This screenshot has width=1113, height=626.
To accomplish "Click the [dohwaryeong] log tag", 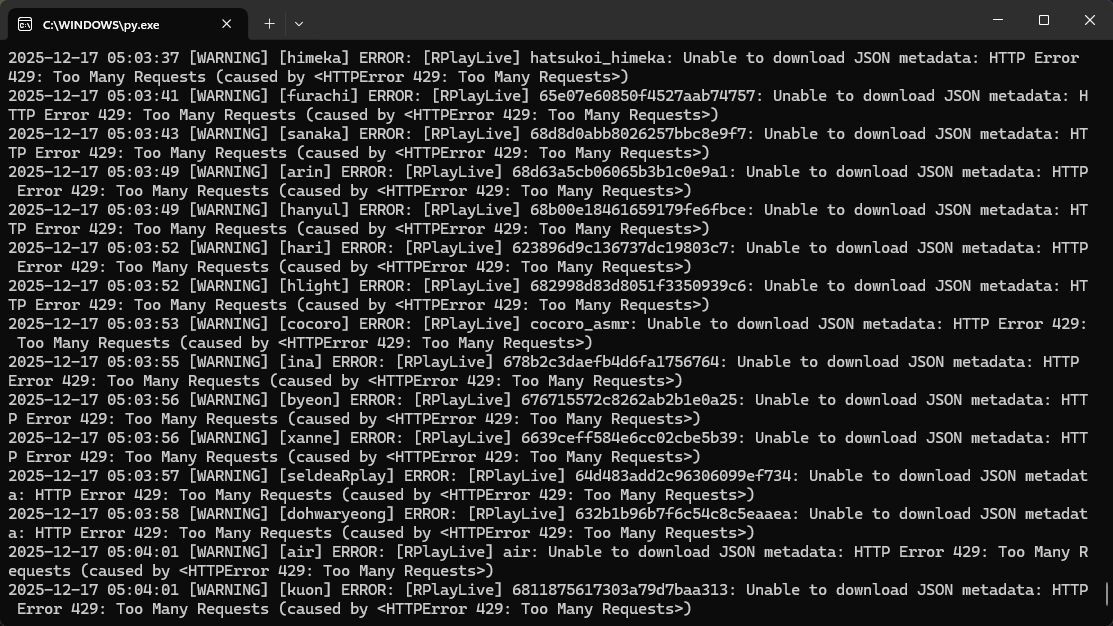I will tap(337, 513).
